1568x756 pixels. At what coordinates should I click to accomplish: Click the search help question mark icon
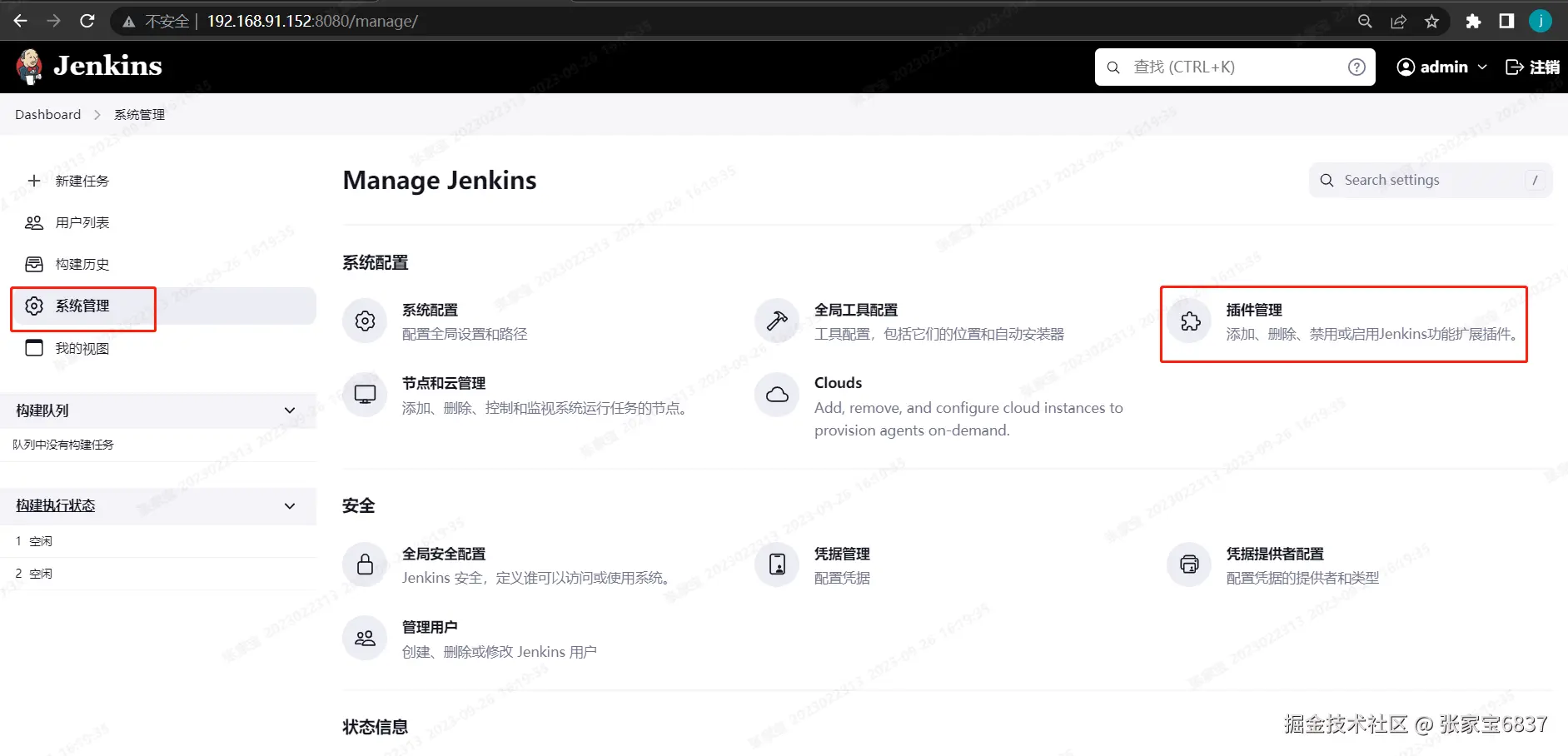[1356, 67]
